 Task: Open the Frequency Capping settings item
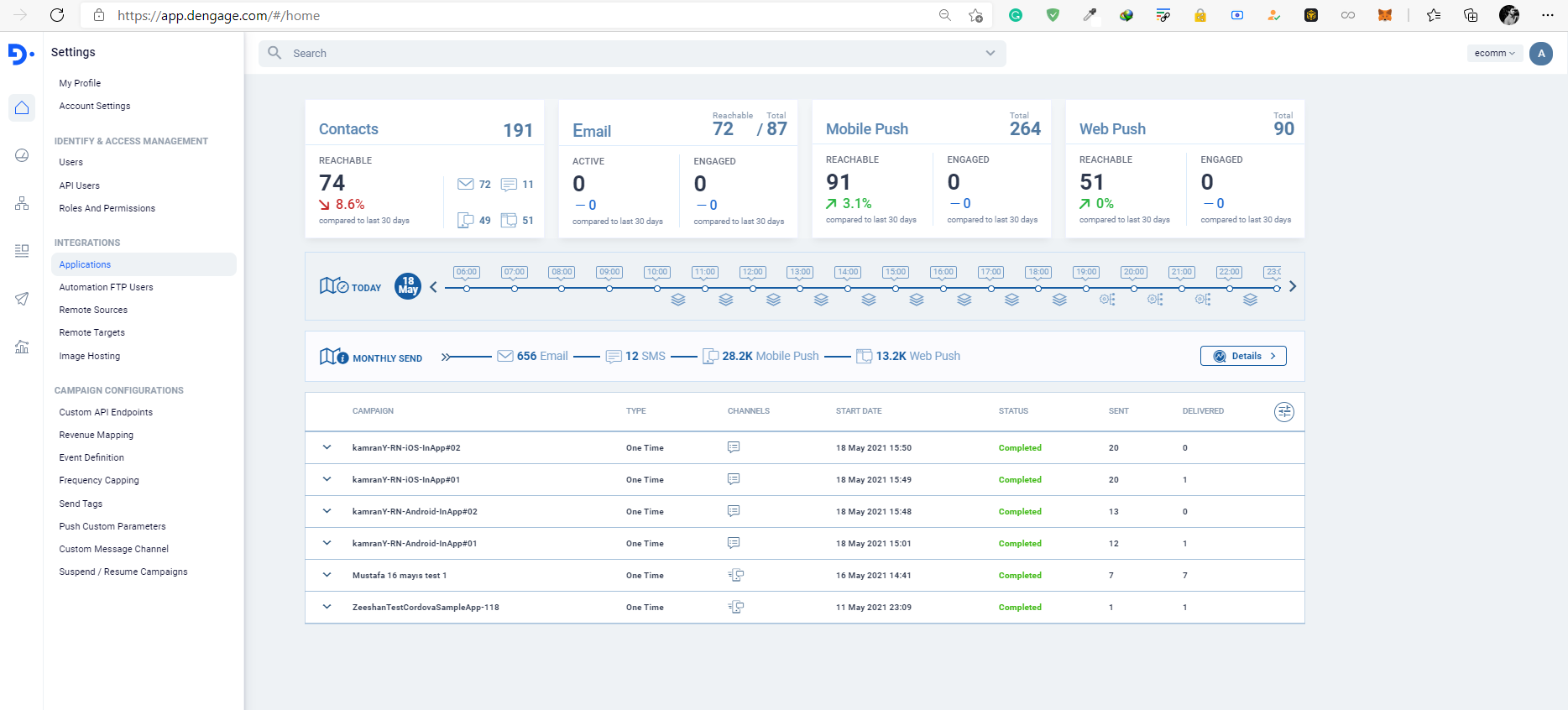99,480
